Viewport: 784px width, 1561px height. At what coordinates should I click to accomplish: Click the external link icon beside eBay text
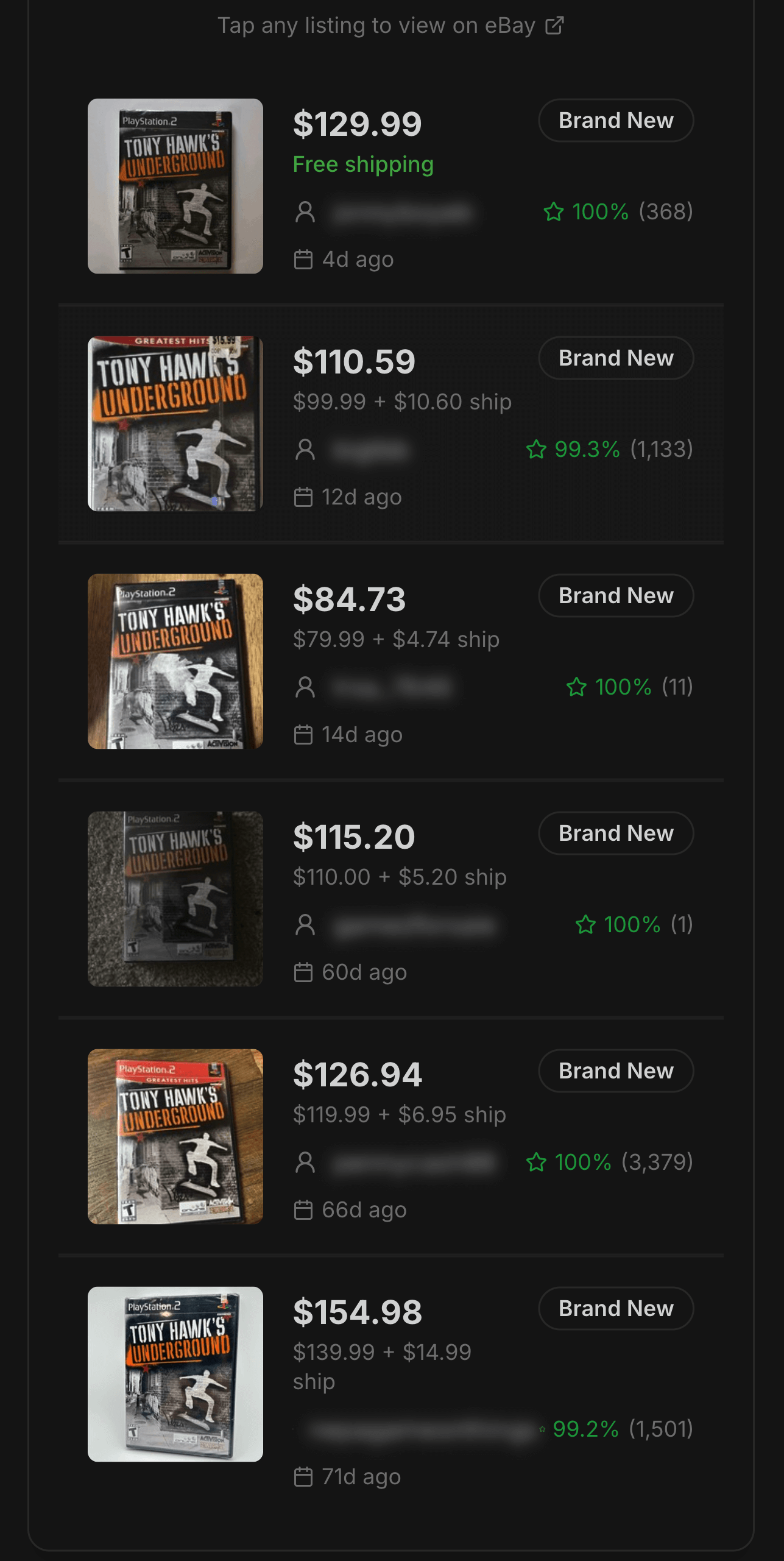click(x=554, y=26)
